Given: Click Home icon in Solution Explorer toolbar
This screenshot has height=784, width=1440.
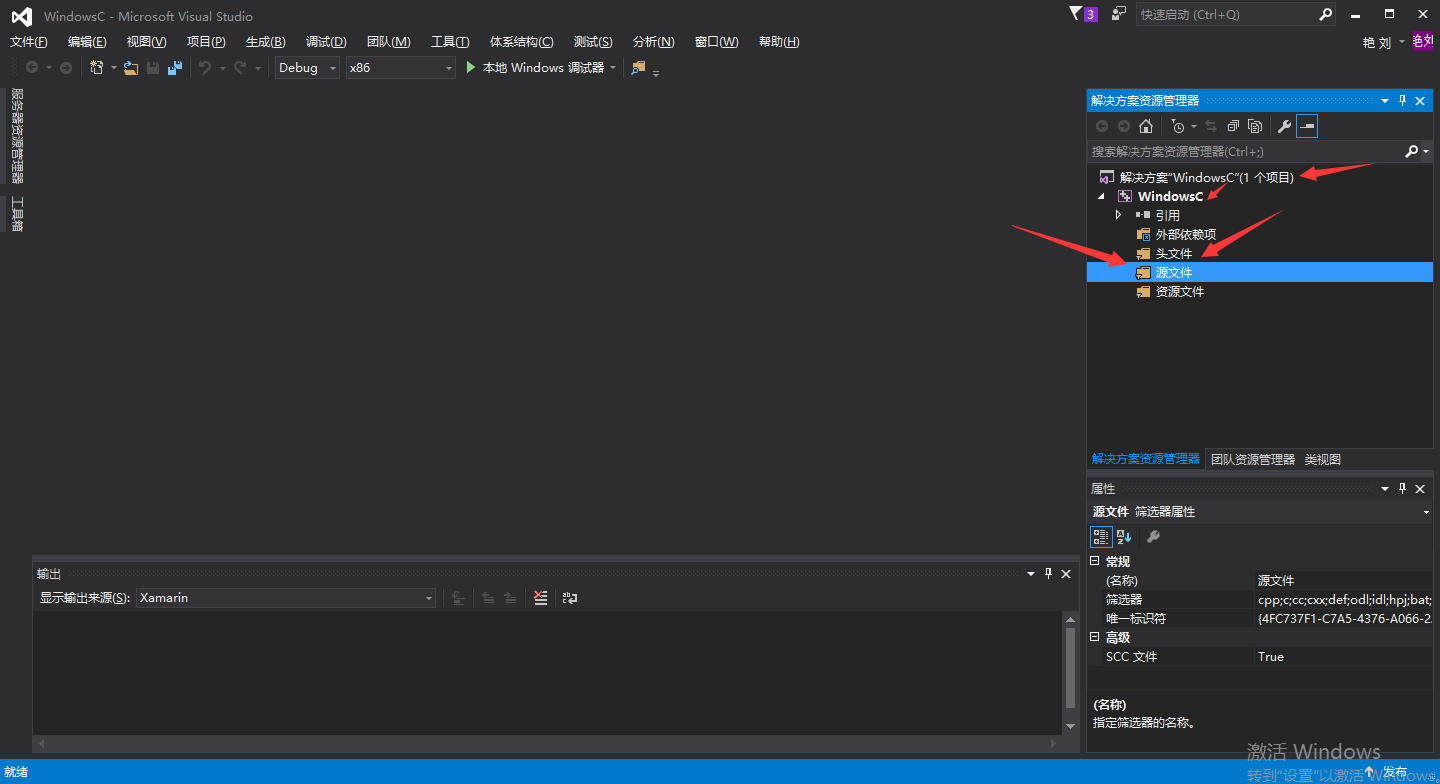Looking at the screenshot, I should click(x=1146, y=126).
